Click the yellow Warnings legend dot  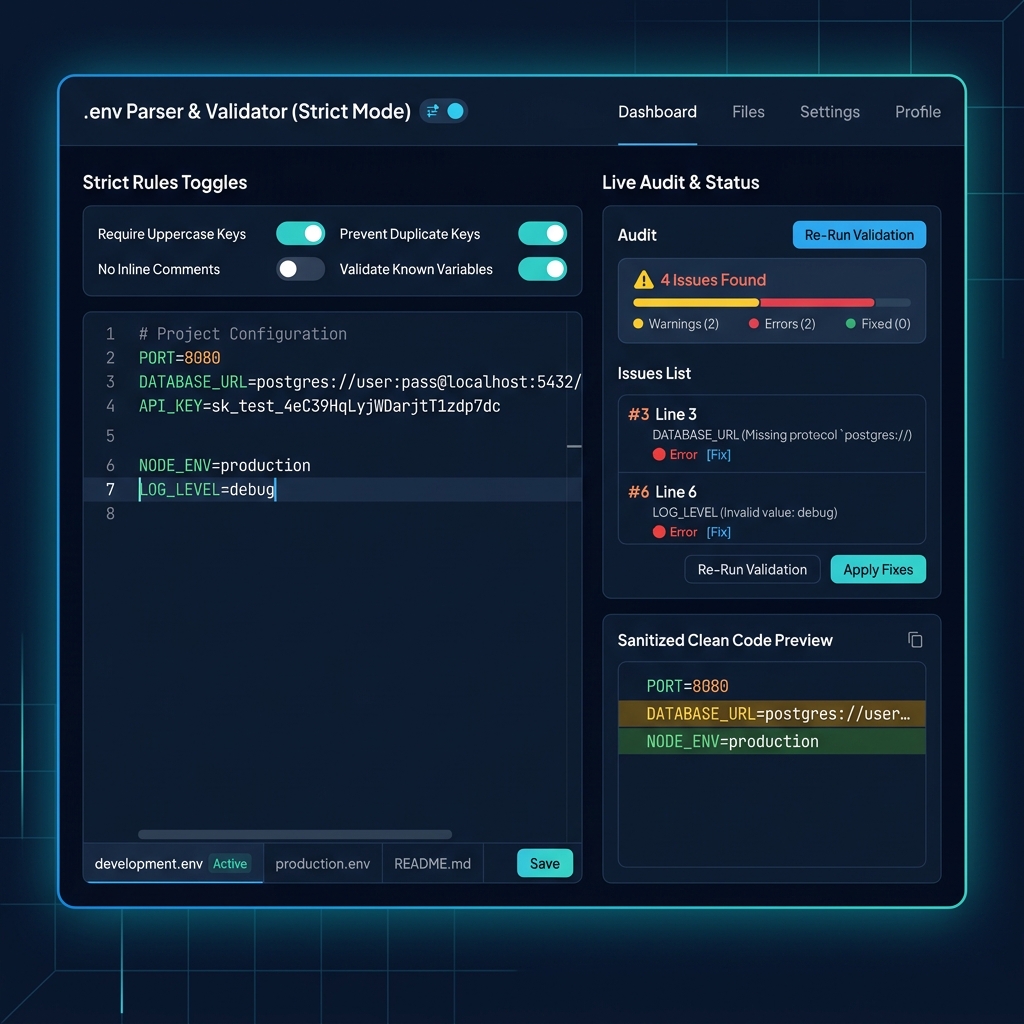[x=638, y=324]
